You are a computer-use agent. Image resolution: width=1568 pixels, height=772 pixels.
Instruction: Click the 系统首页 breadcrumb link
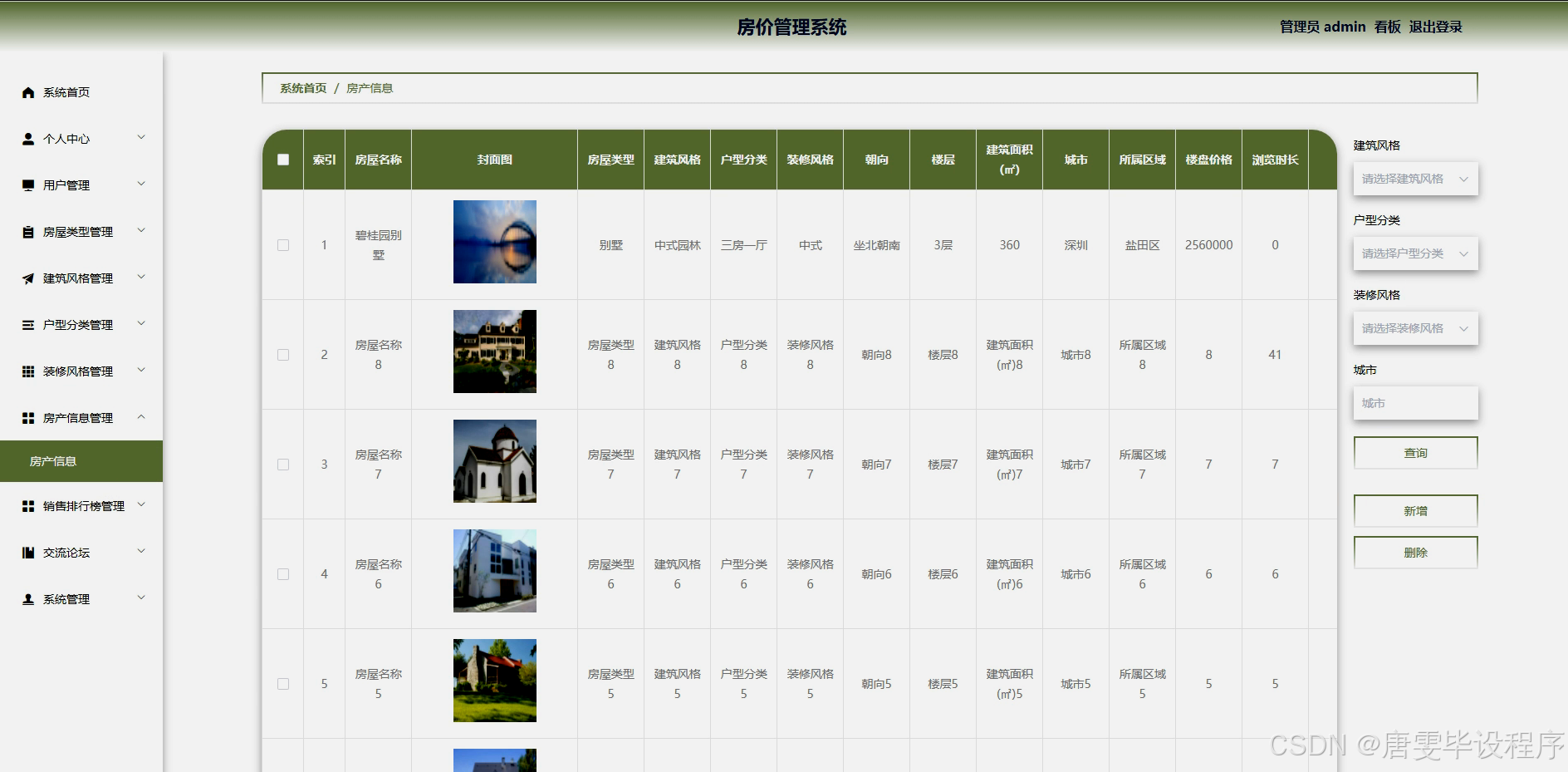point(303,88)
